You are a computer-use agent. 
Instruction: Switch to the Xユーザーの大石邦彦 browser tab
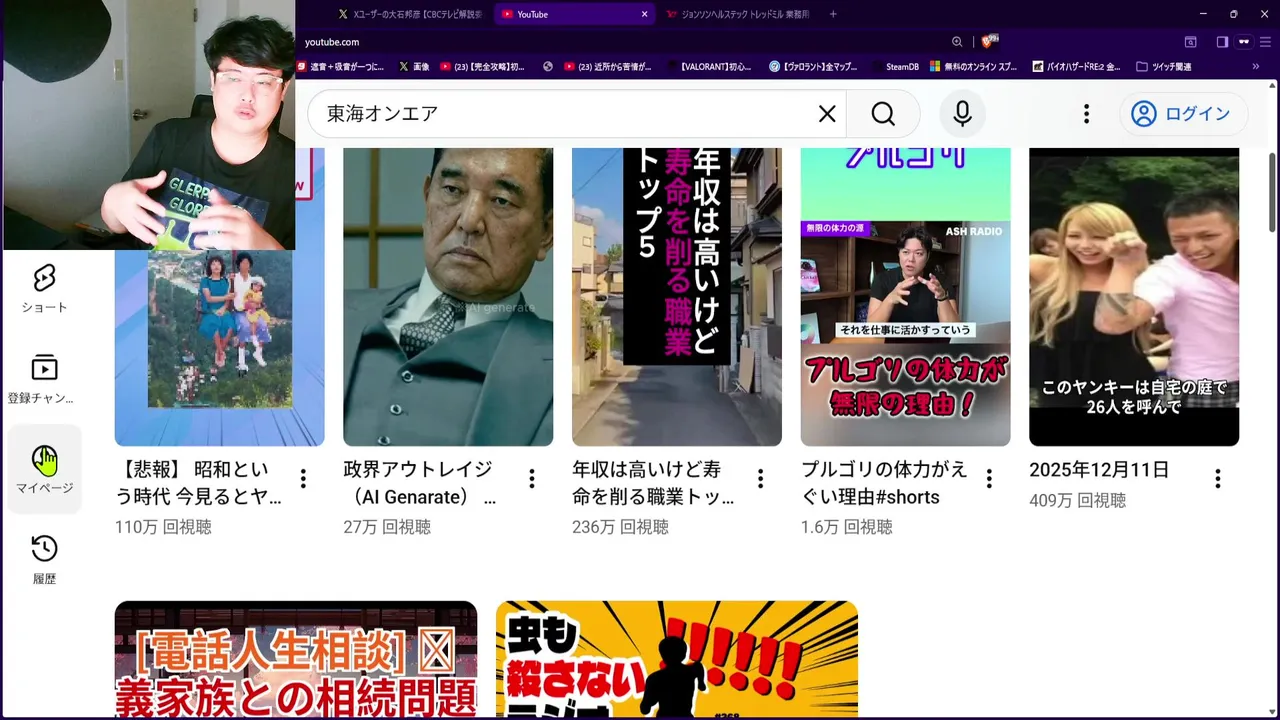pos(410,14)
